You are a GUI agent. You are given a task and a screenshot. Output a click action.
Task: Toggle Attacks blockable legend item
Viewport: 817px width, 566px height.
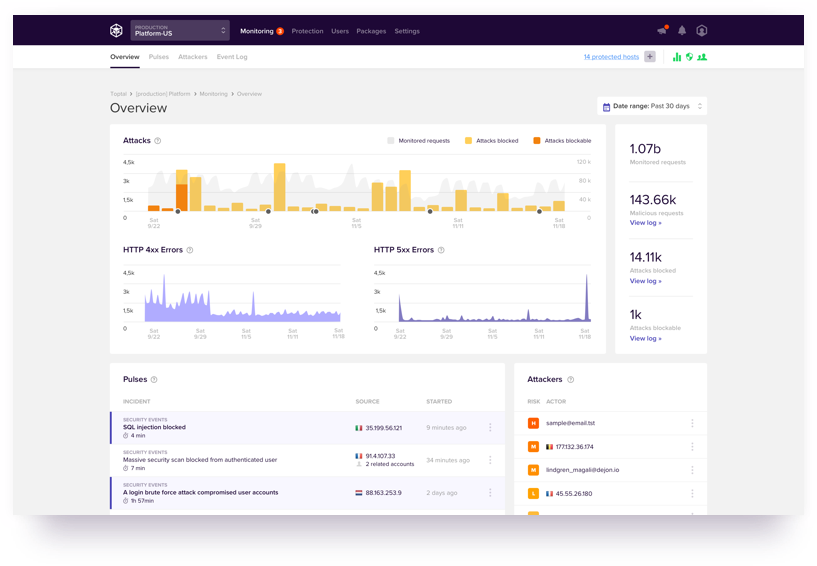tap(561, 141)
